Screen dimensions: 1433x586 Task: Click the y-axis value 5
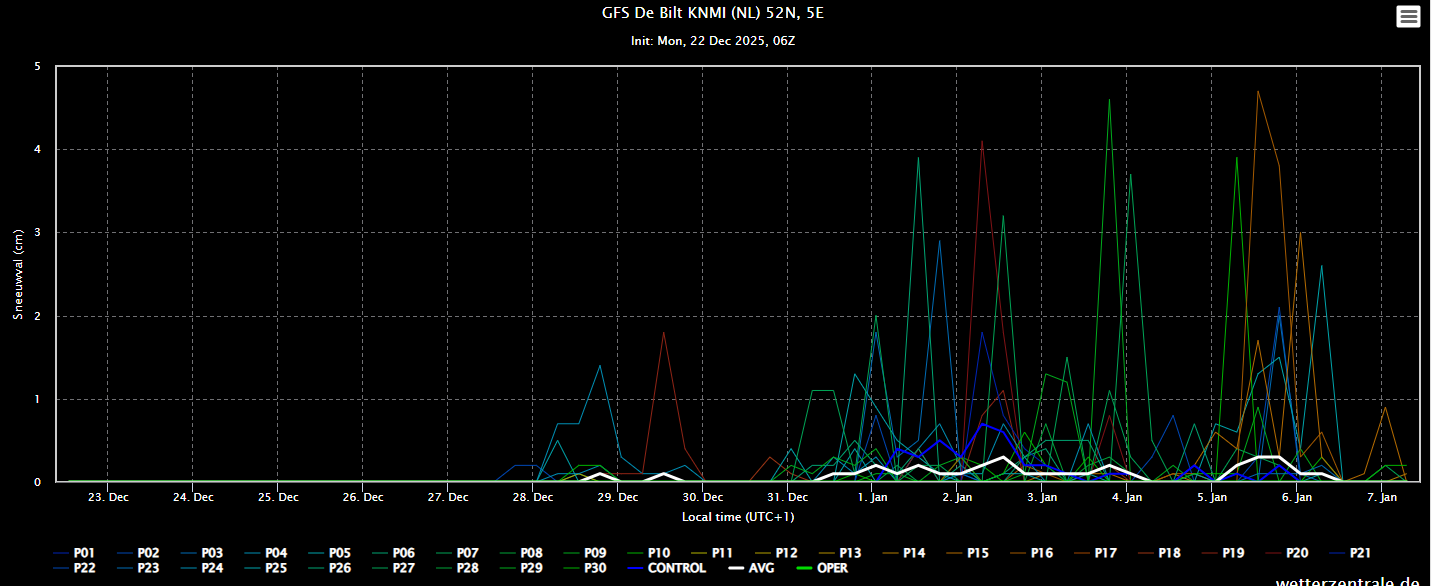point(37,67)
